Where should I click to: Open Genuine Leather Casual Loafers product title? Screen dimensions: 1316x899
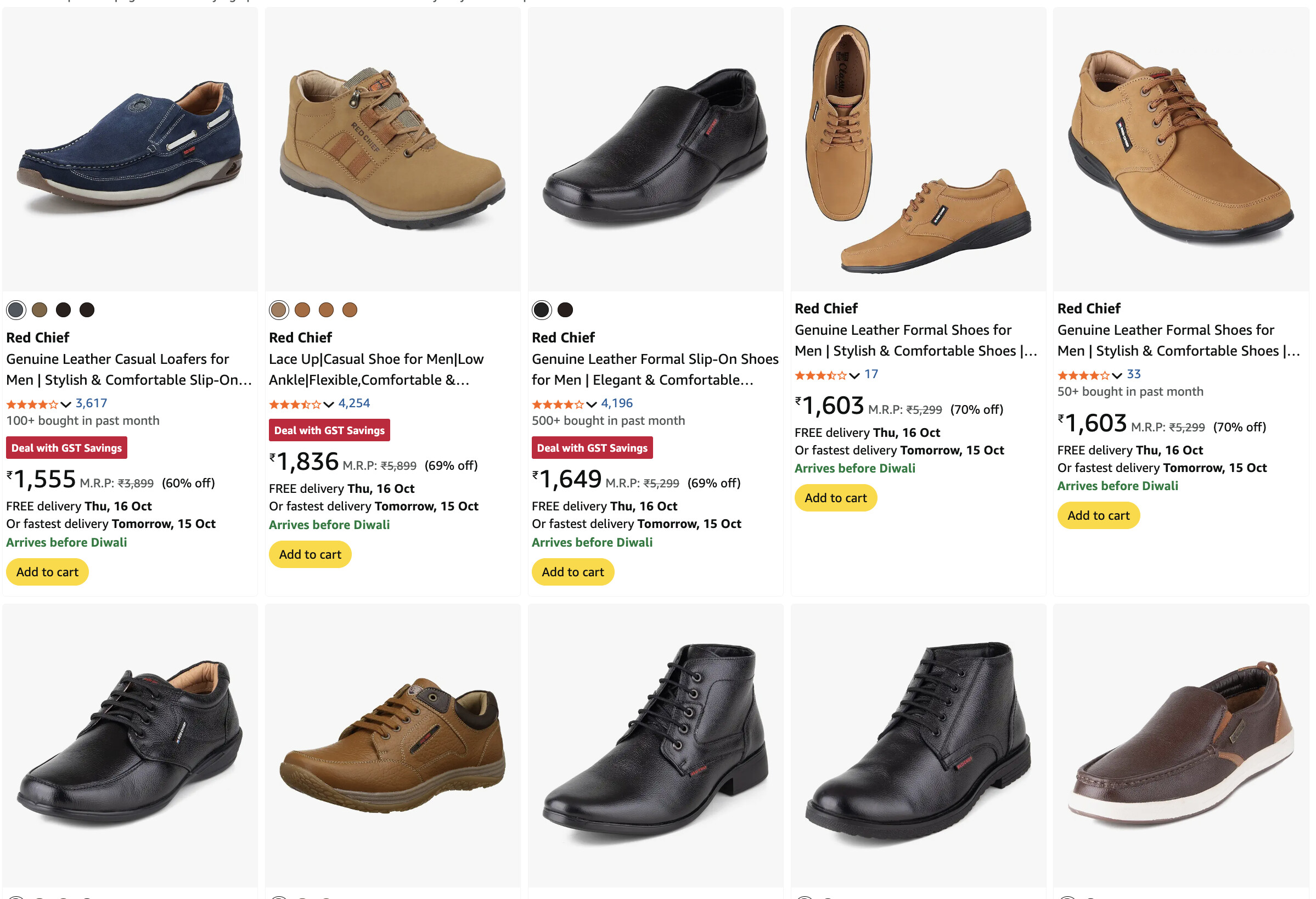click(128, 369)
